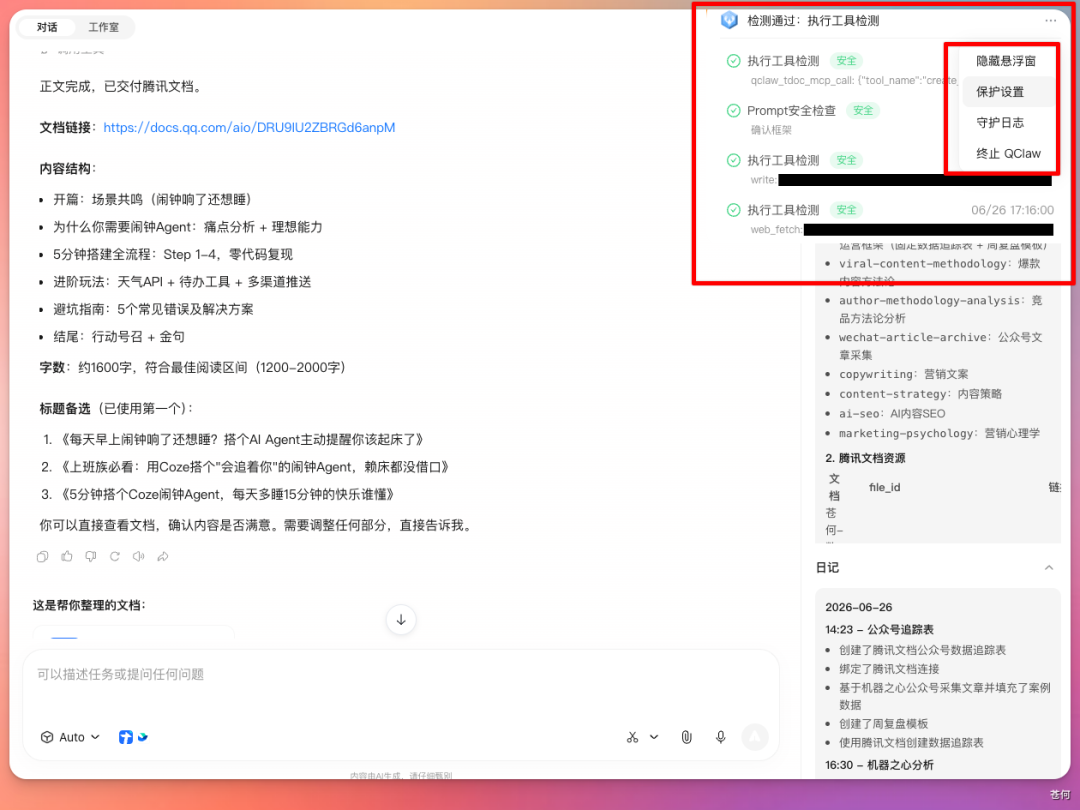Click the wechat-article-archive list item

coord(940,346)
